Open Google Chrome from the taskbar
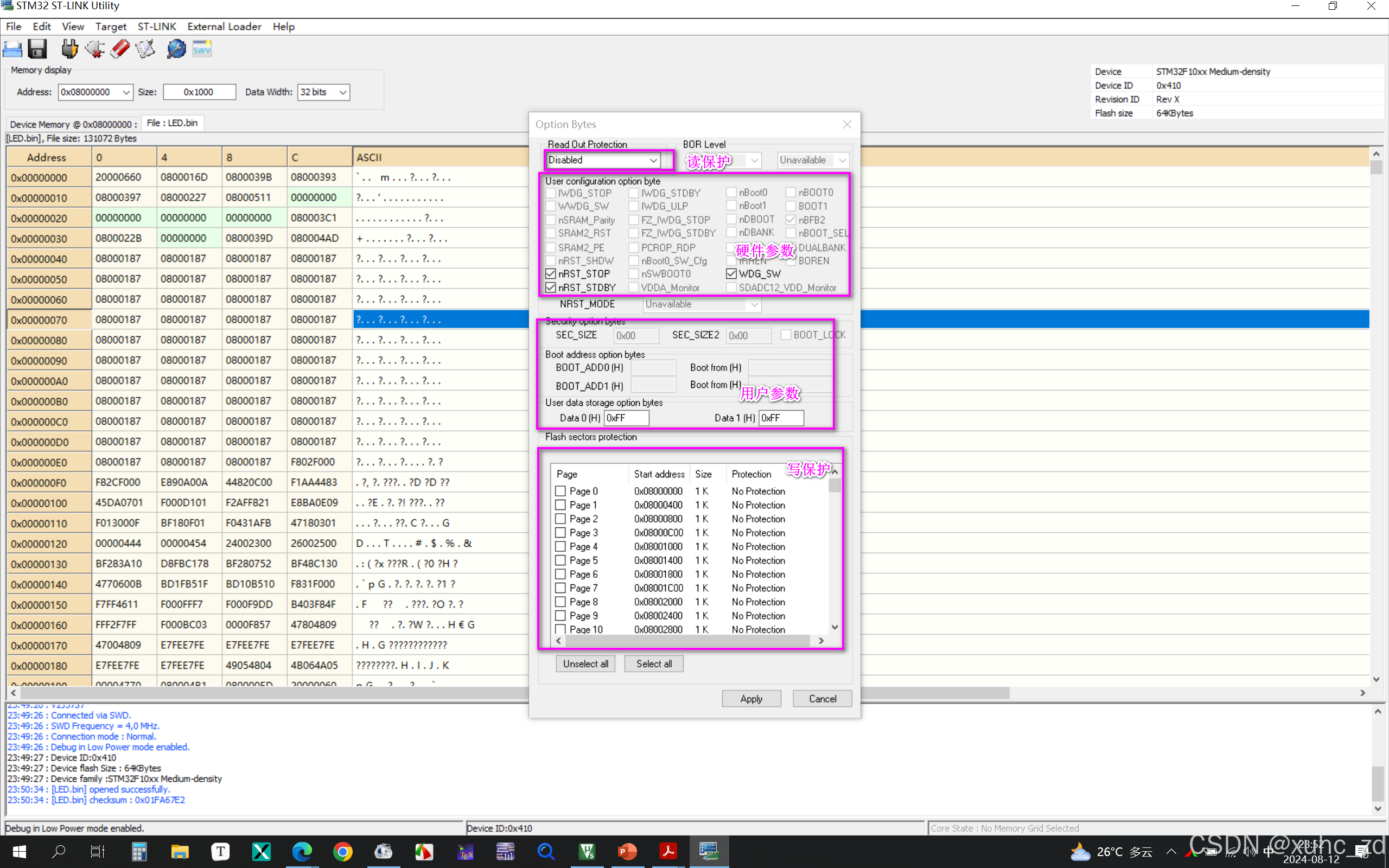Screen dimensions: 1389x868 point(343,851)
